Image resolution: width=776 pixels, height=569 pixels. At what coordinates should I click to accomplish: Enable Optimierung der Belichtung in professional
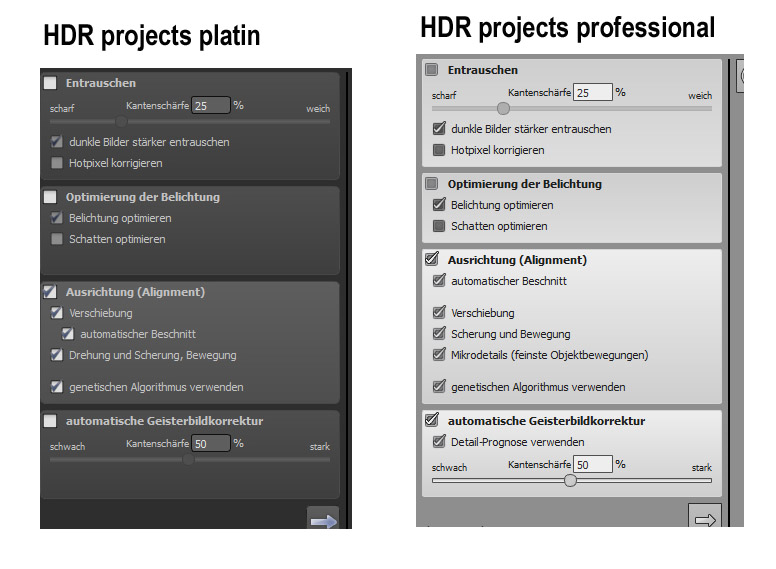pos(432,184)
